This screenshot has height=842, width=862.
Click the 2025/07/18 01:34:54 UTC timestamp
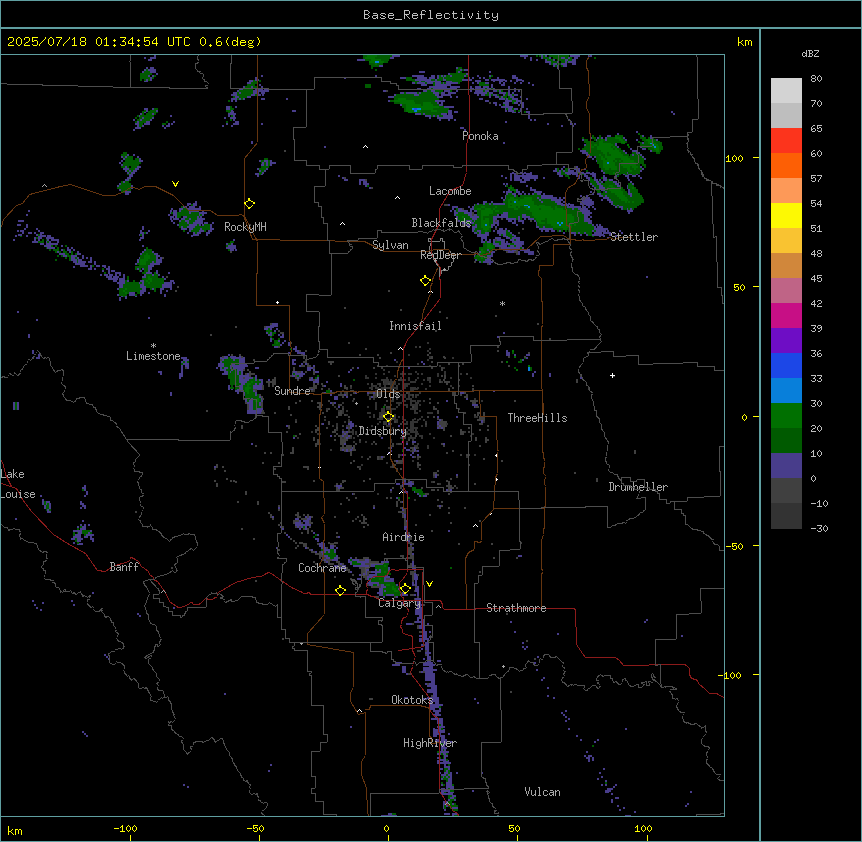tap(99, 42)
